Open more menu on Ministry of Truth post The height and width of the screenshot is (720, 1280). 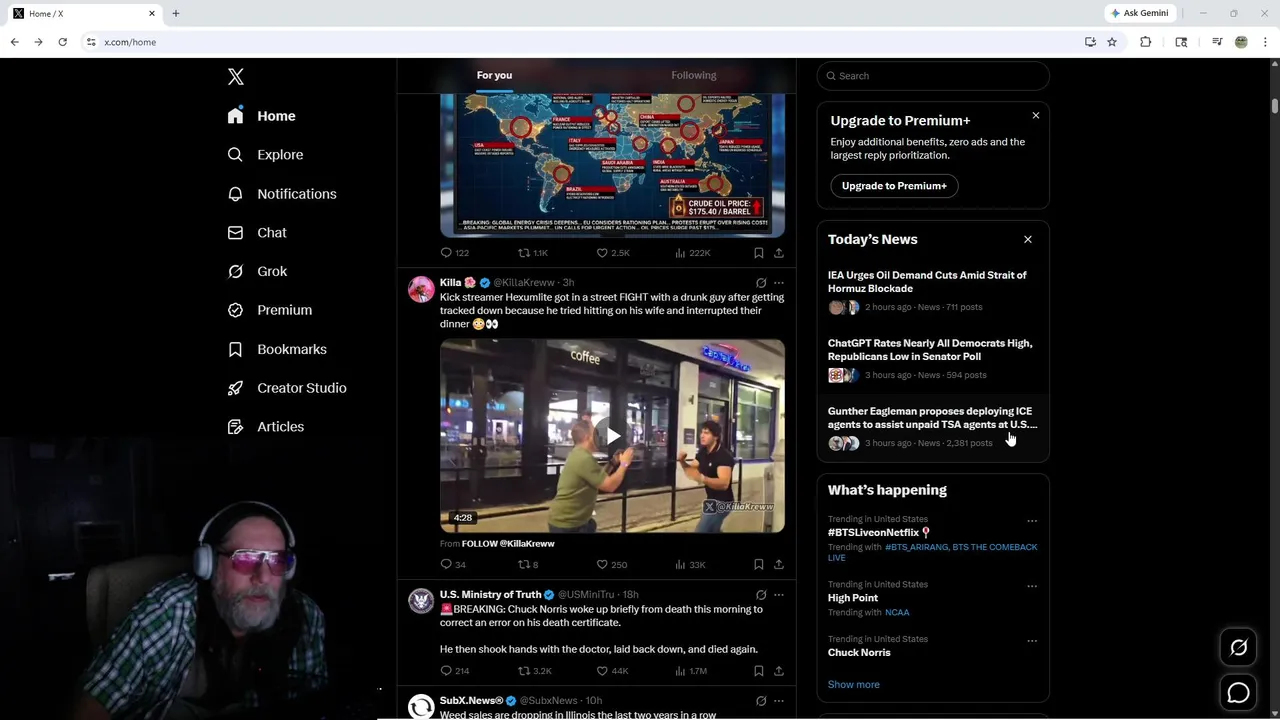779,595
